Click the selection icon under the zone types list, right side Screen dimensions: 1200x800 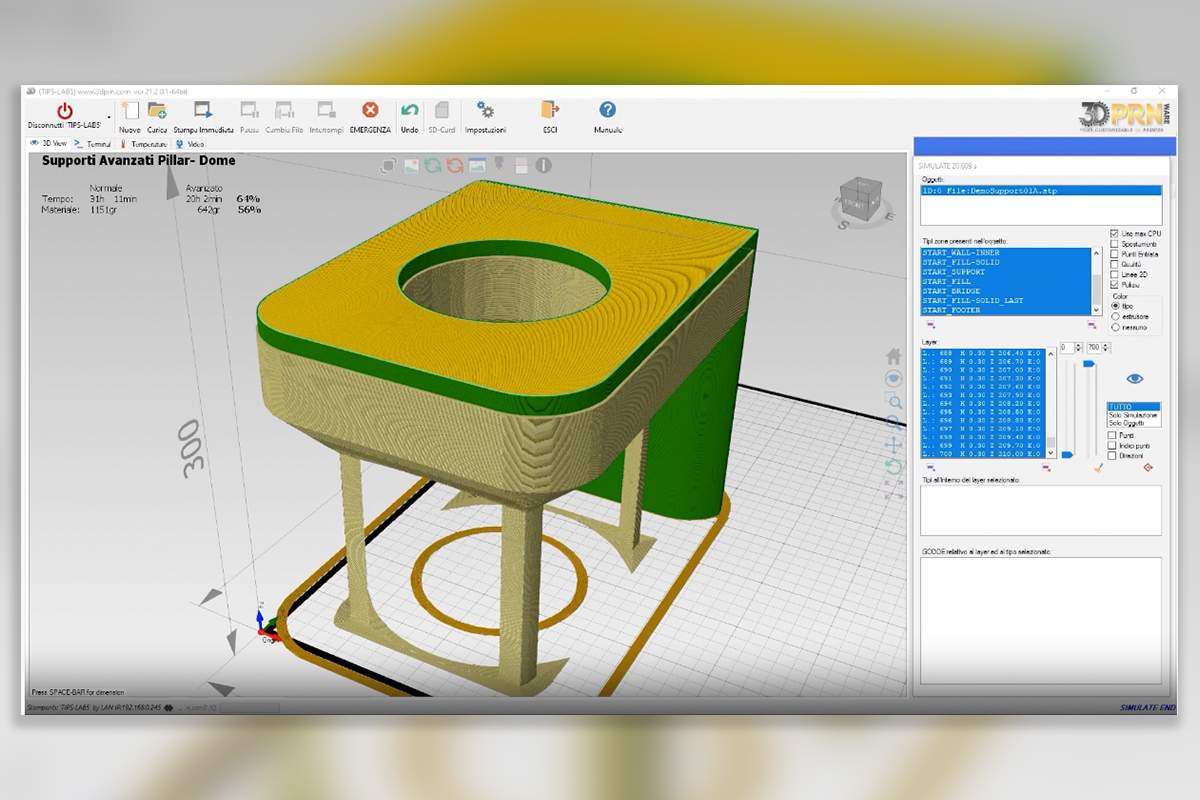coord(1091,324)
